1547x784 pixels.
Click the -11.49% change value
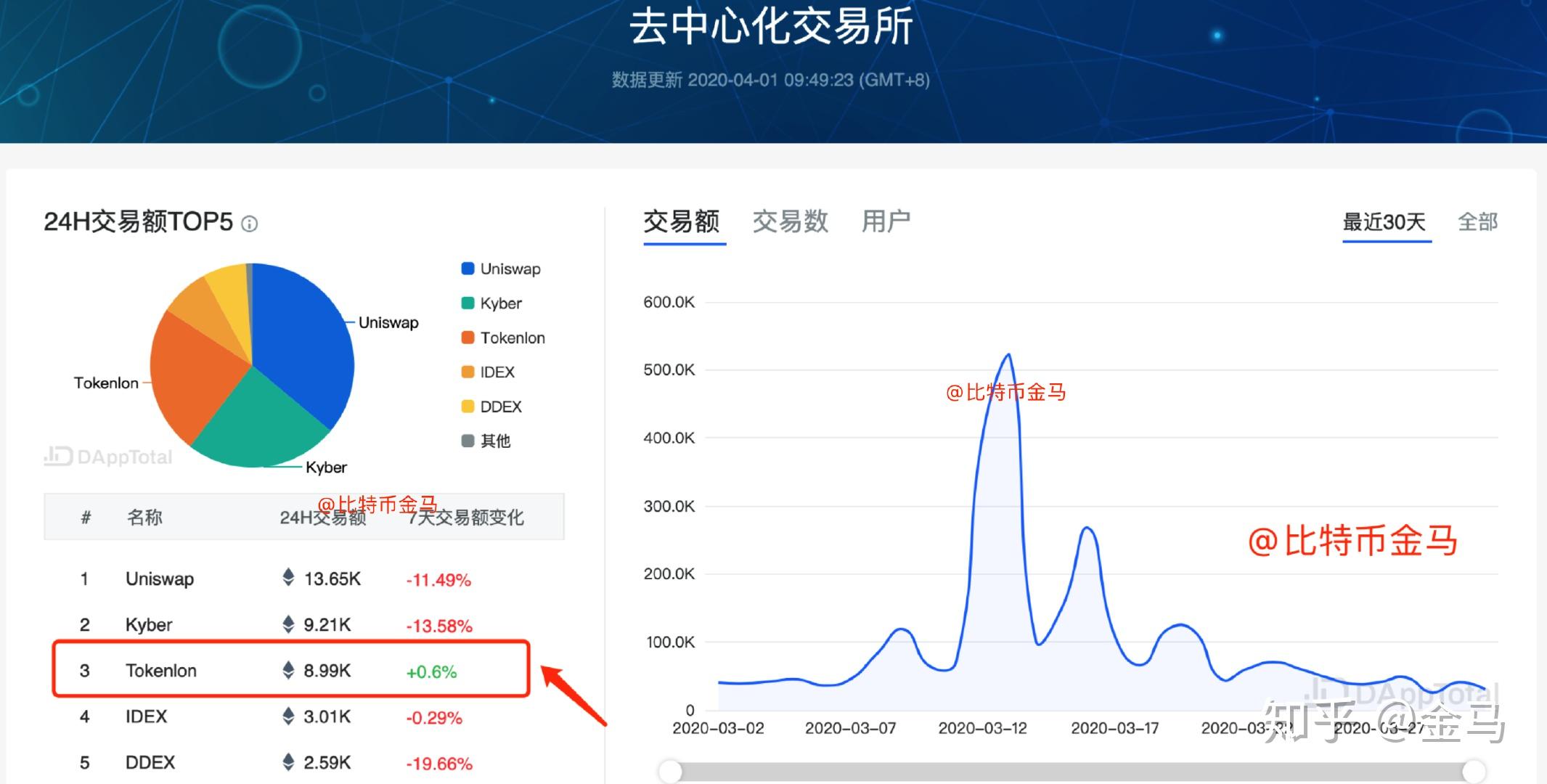coord(438,580)
